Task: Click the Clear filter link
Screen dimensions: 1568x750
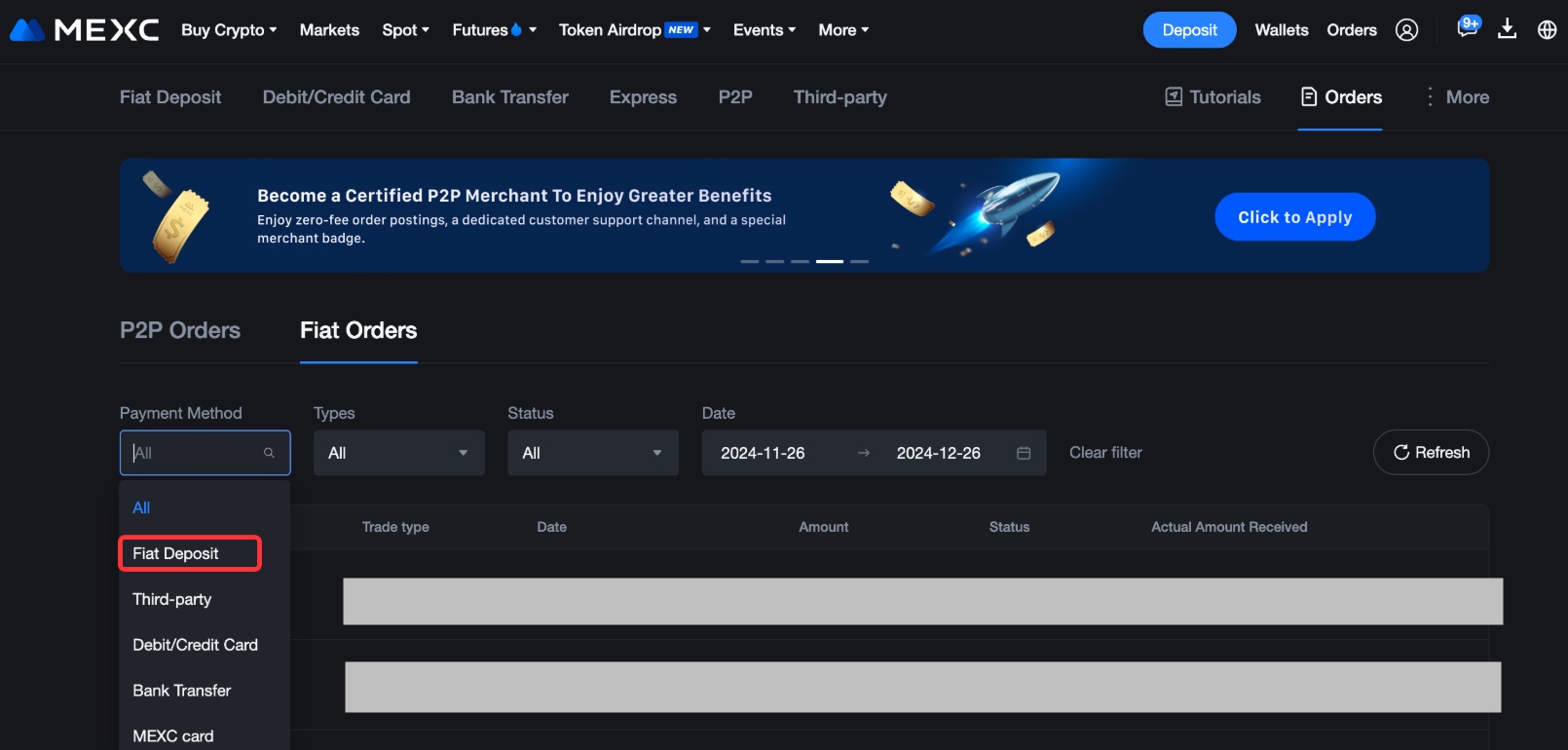Action: coord(1105,453)
